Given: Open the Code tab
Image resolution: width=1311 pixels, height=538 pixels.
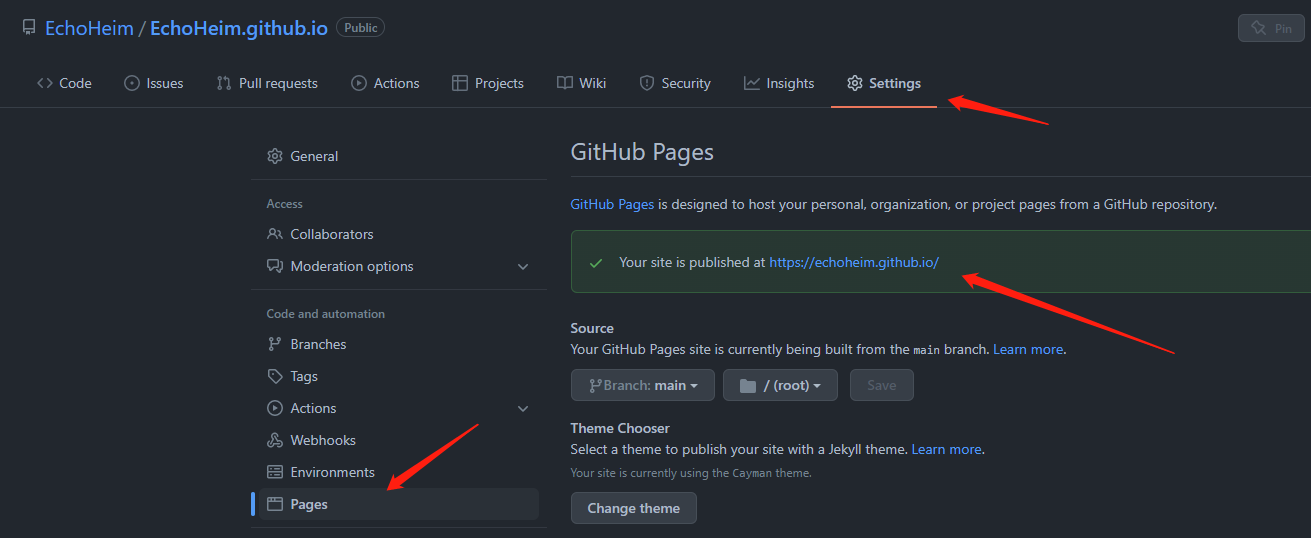Looking at the screenshot, I should click(x=64, y=83).
